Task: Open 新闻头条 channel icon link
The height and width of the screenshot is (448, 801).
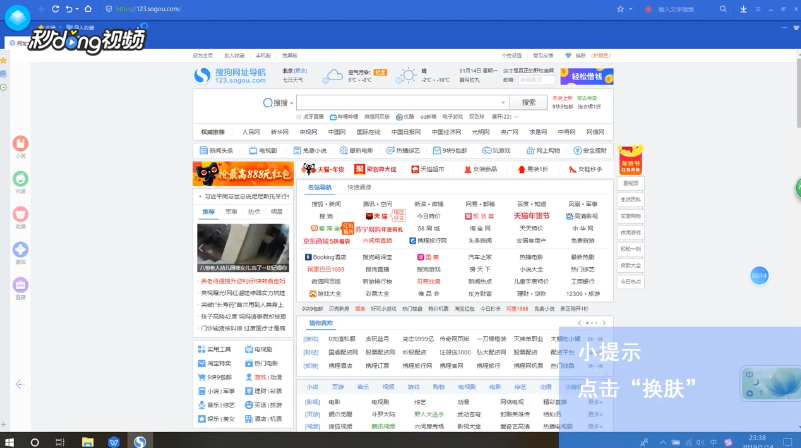Action: click(x=216, y=151)
